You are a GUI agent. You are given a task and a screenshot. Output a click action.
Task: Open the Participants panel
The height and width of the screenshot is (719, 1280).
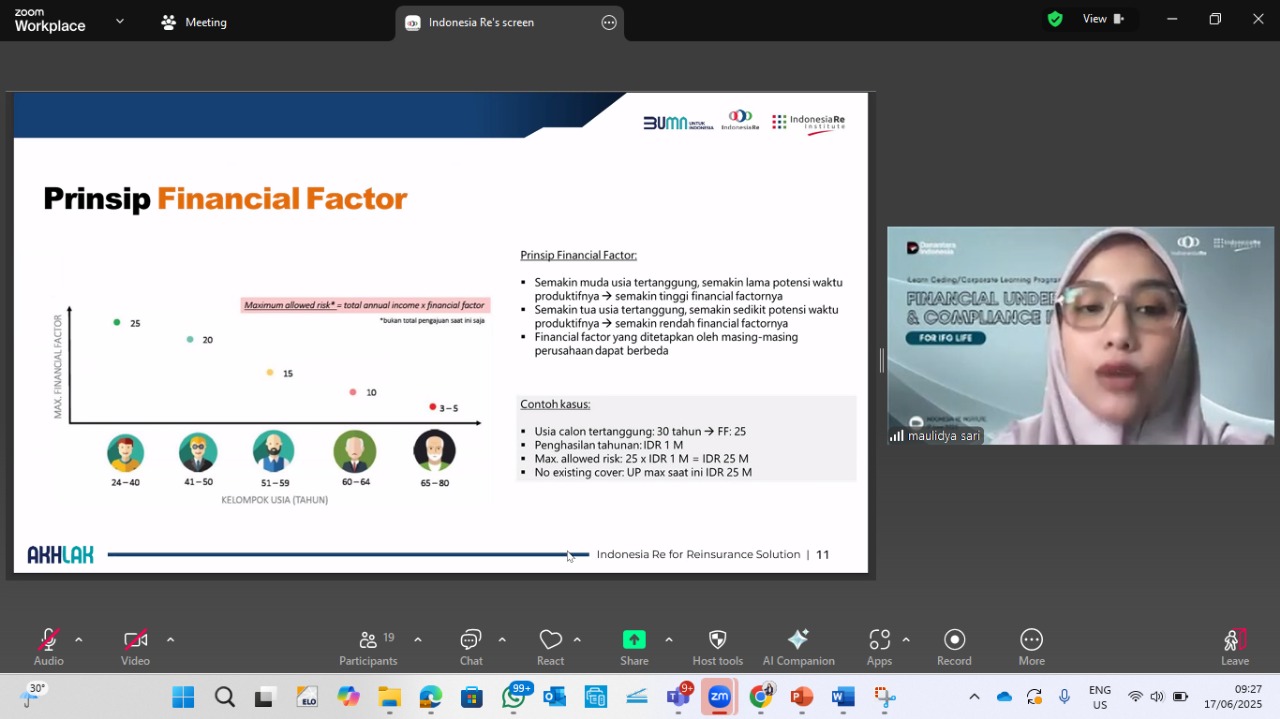(x=368, y=647)
